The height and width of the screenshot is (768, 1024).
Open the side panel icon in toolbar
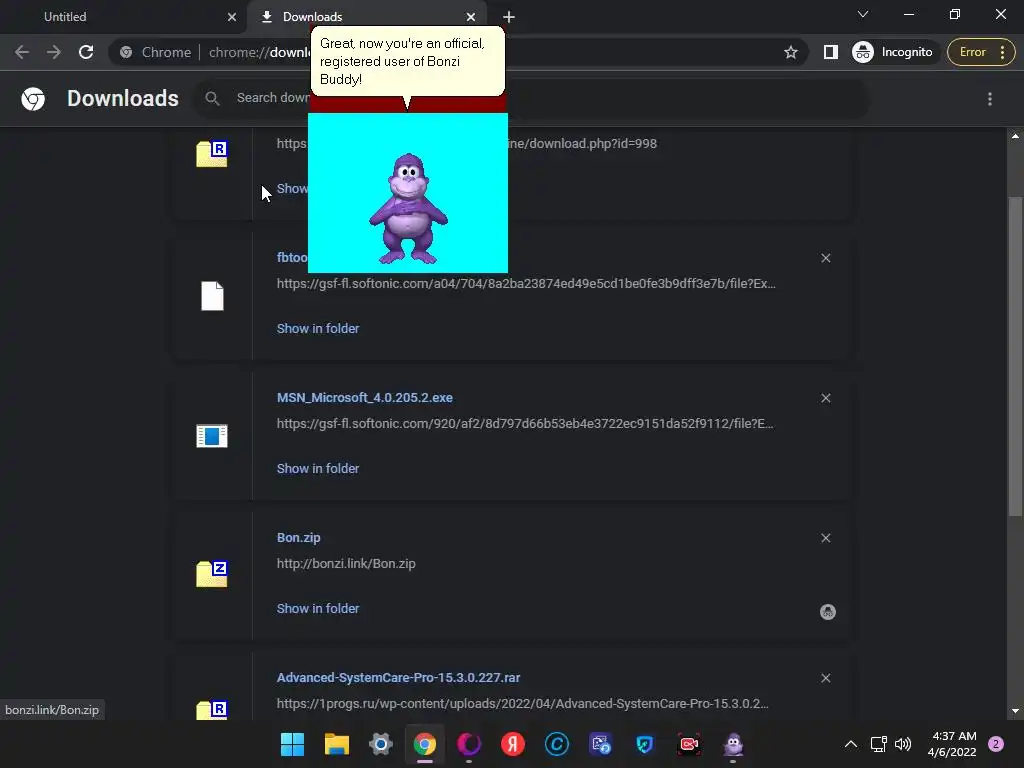(831, 52)
